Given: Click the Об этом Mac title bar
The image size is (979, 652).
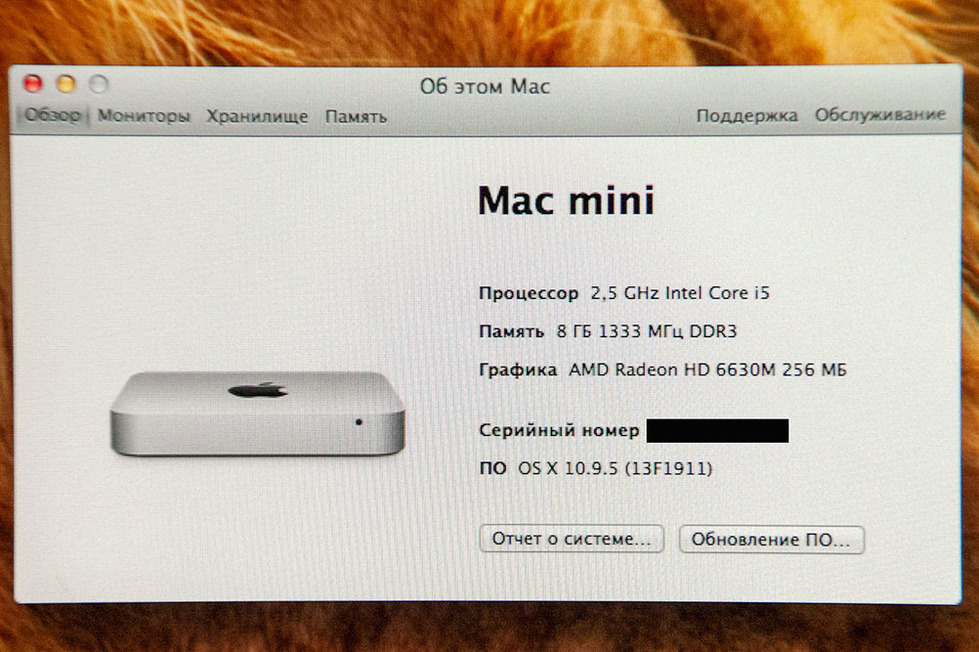Looking at the screenshot, I should [485, 86].
